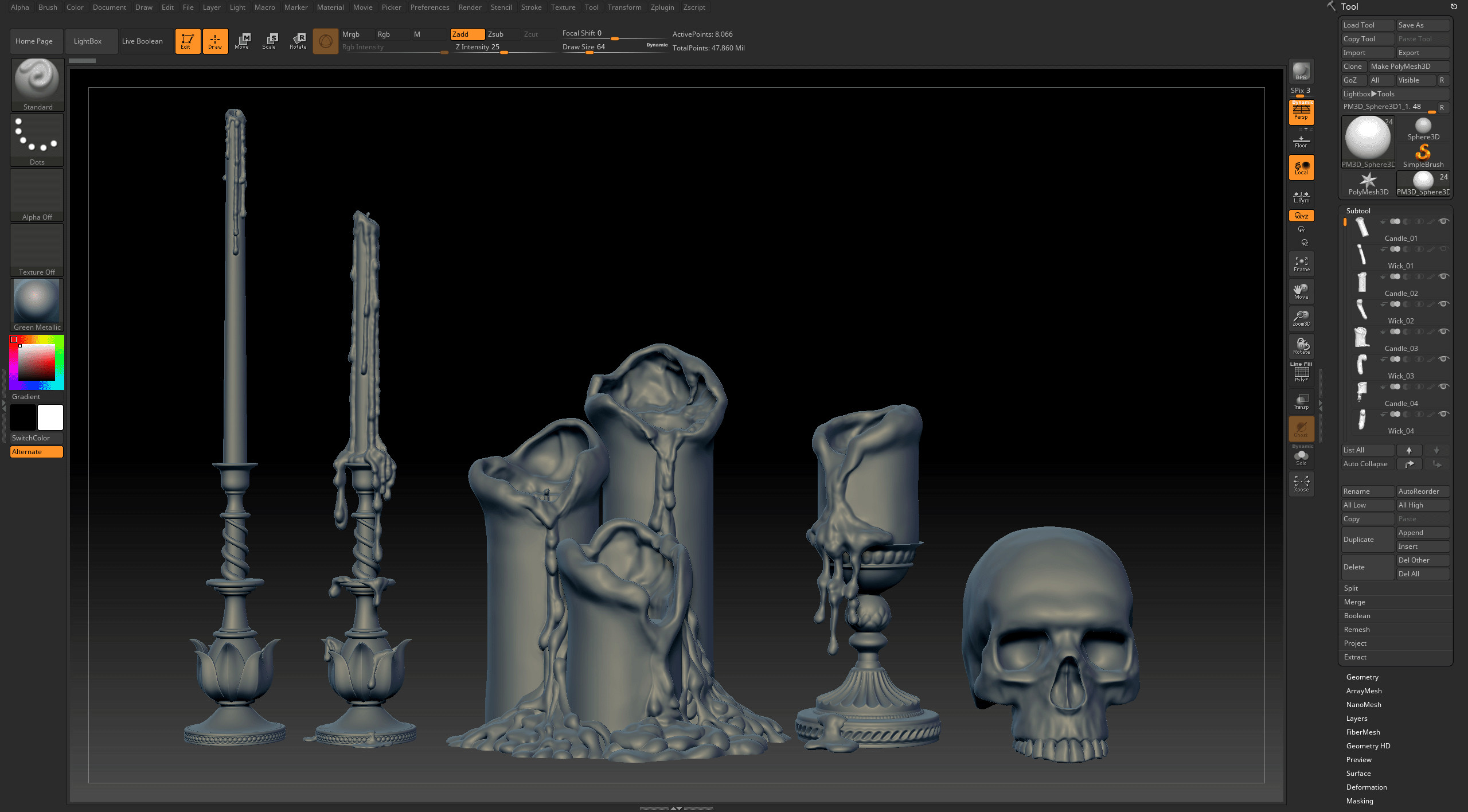Click the Load Tool button
Image resolution: width=1468 pixels, height=812 pixels.
(x=1368, y=25)
